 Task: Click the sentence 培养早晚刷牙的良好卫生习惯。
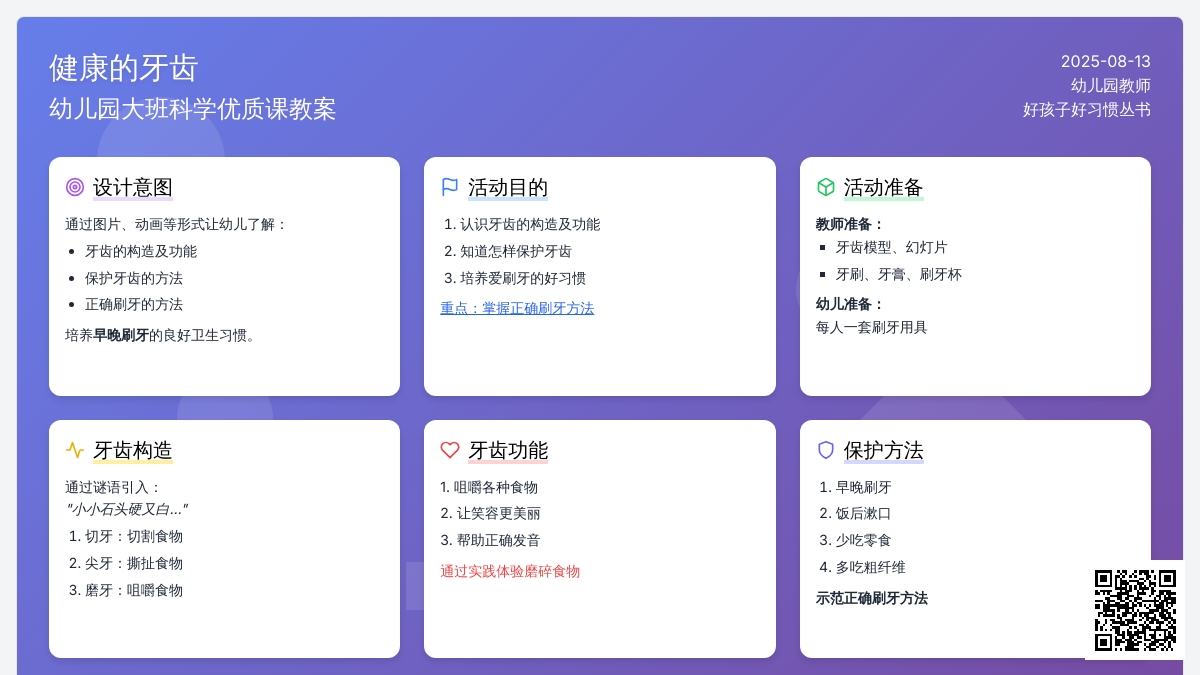pyautogui.click(x=163, y=335)
